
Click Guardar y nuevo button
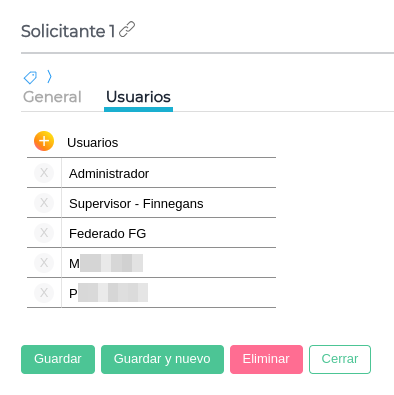162,359
